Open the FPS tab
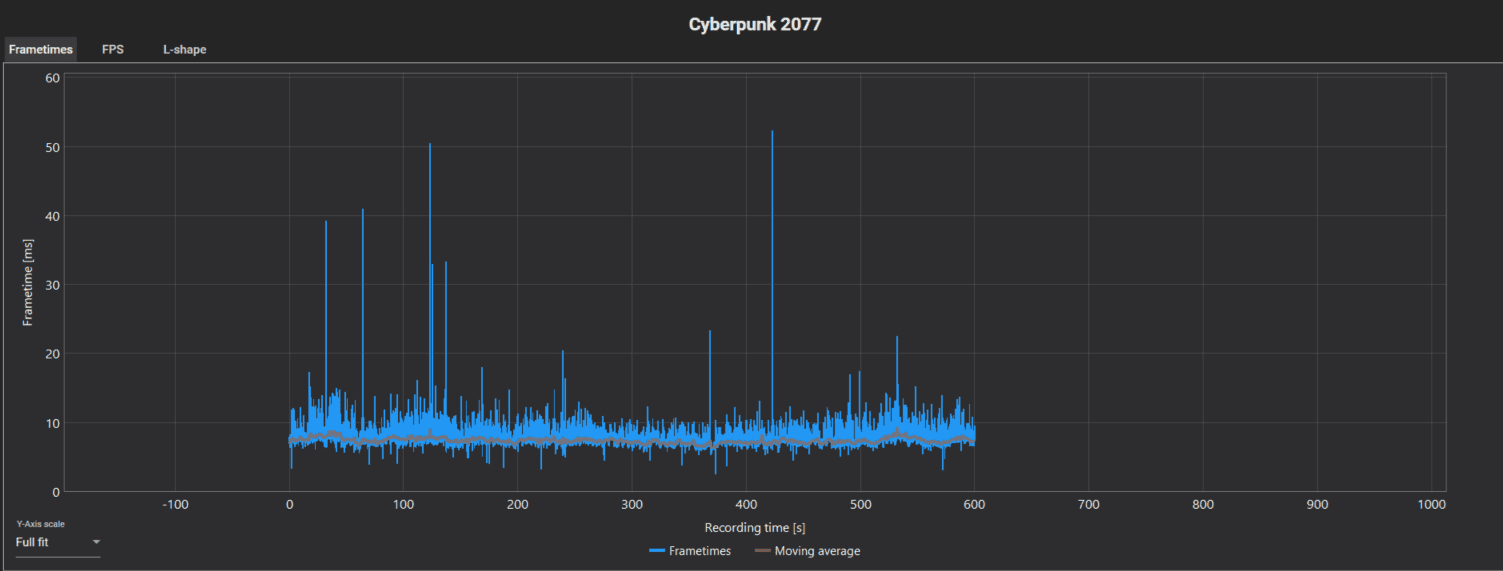The width and height of the screenshot is (1503, 571). click(113, 49)
